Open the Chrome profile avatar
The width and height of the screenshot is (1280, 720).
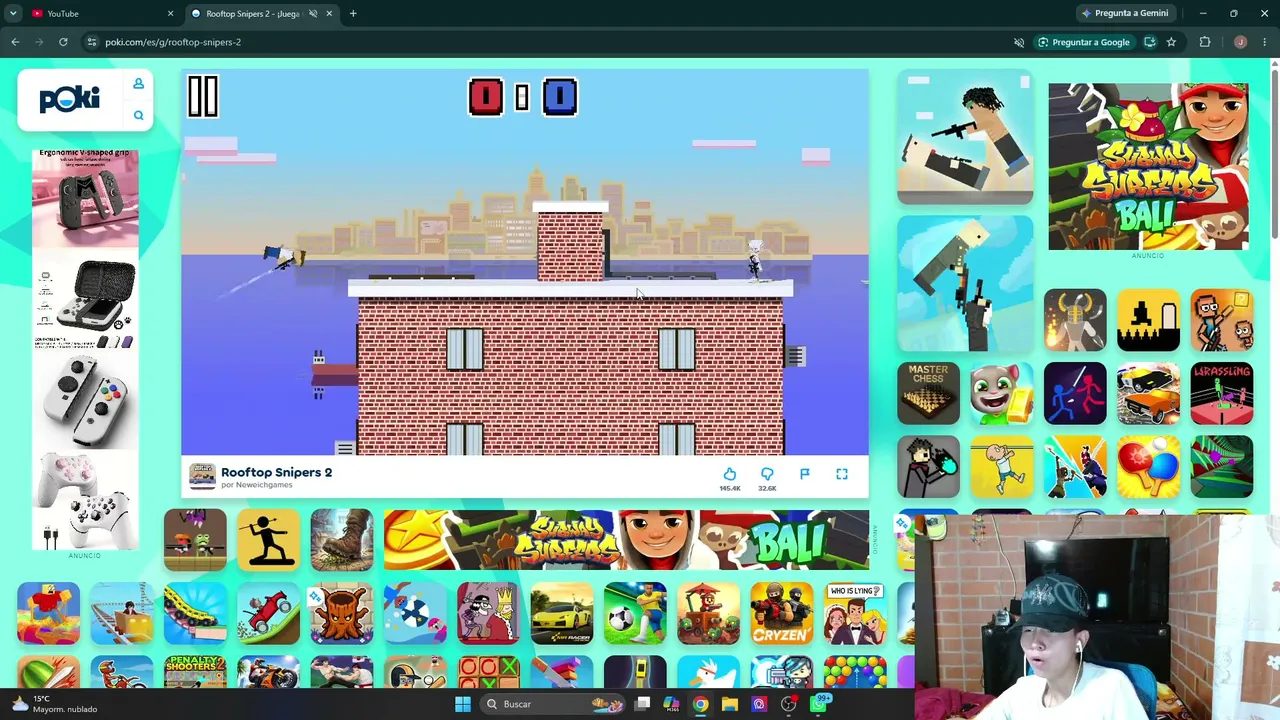[1240, 42]
